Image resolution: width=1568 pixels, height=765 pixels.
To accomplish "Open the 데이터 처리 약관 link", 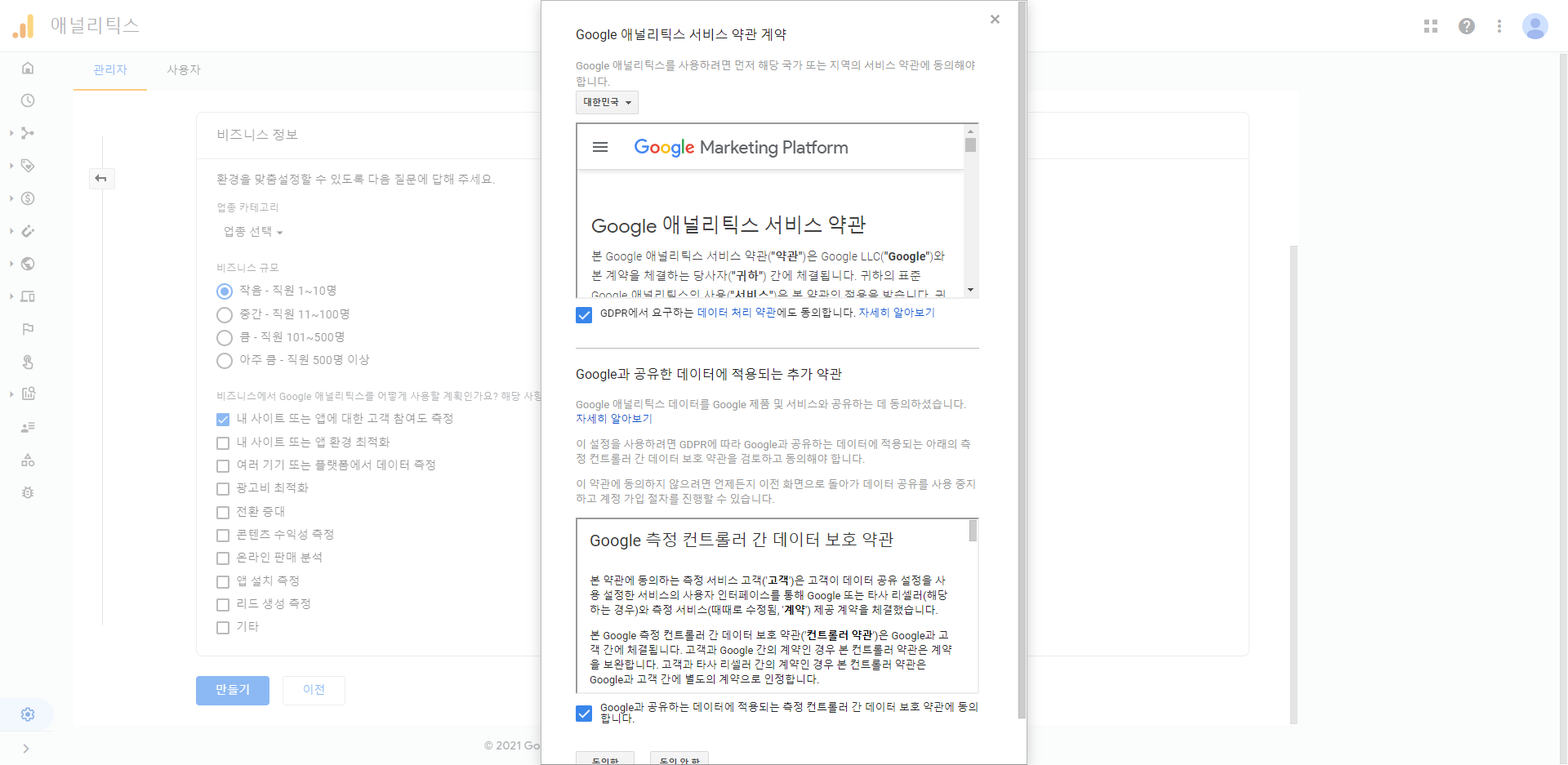I will [x=736, y=313].
